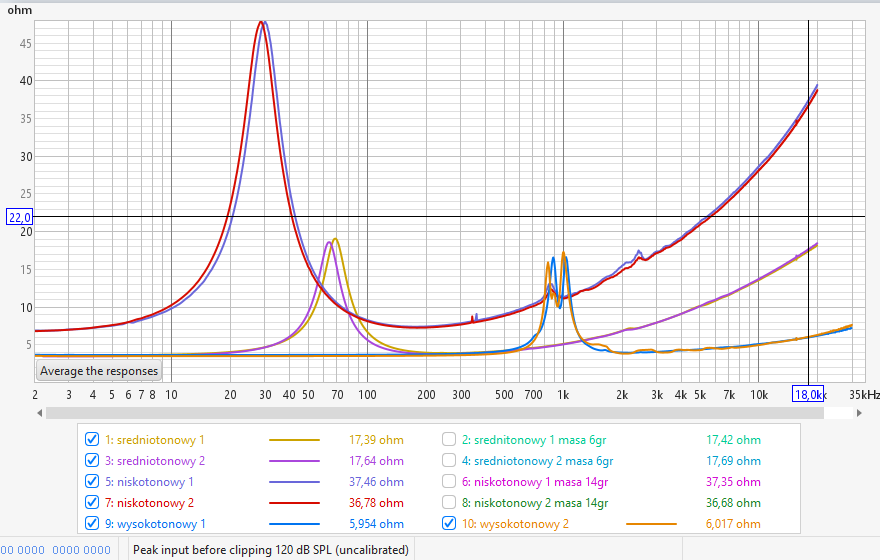The image size is (880, 560).
Task: Uncheck the '3: sredniotonowy 2' trace checkbox
Action: click(x=92, y=460)
